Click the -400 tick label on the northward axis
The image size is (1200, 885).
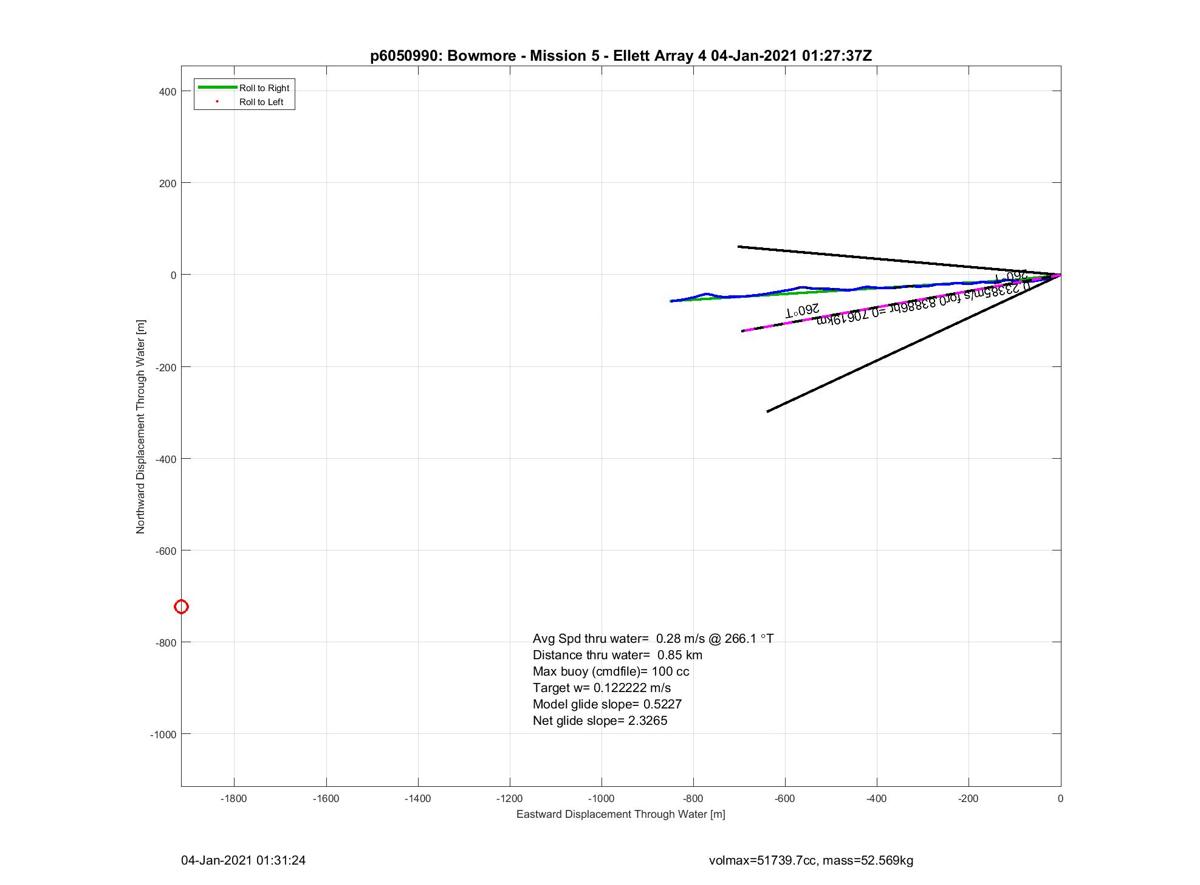click(165, 459)
